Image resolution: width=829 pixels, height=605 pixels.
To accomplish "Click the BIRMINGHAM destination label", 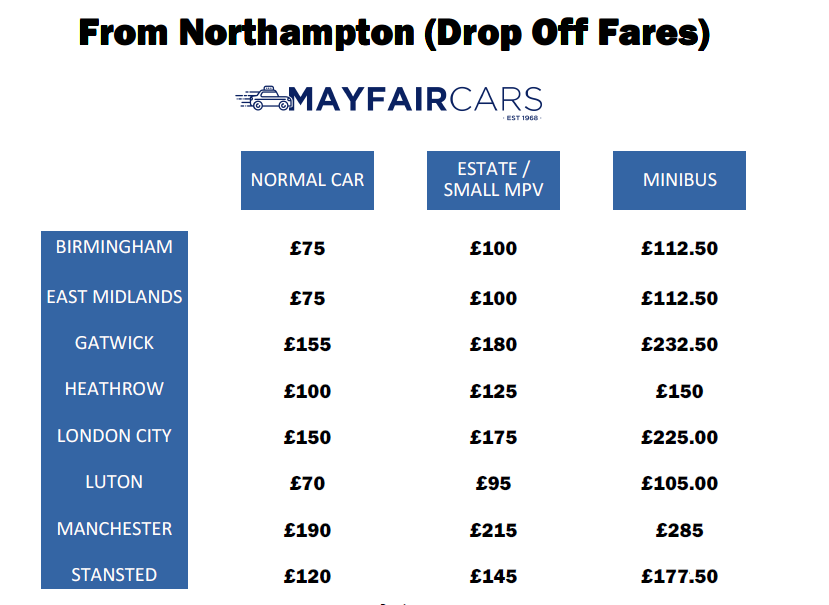I will [x=114, y=247].
